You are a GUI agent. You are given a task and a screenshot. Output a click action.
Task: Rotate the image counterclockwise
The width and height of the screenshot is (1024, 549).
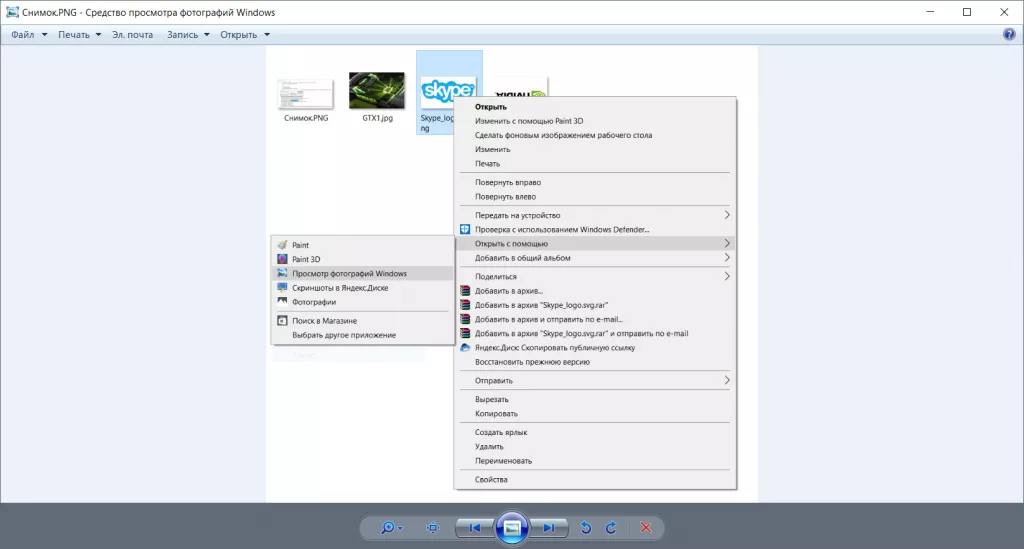pos(586,527)
